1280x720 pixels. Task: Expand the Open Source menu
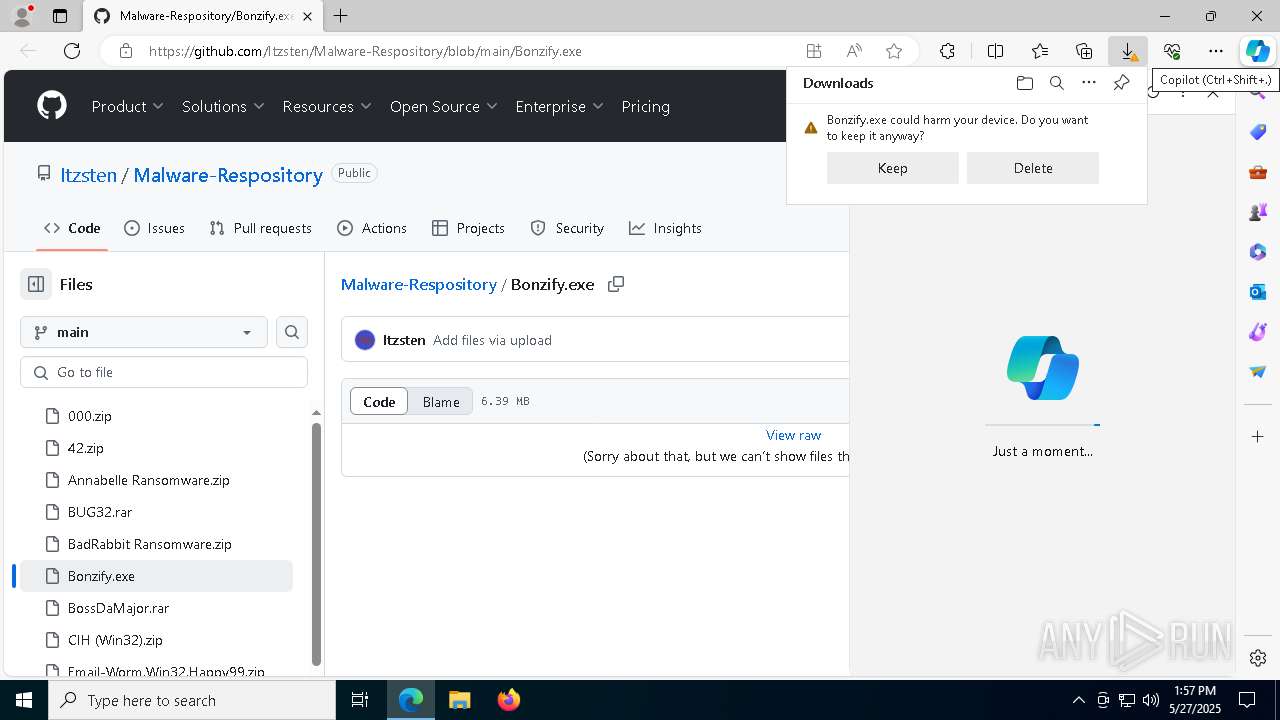[x=443, y=106]
